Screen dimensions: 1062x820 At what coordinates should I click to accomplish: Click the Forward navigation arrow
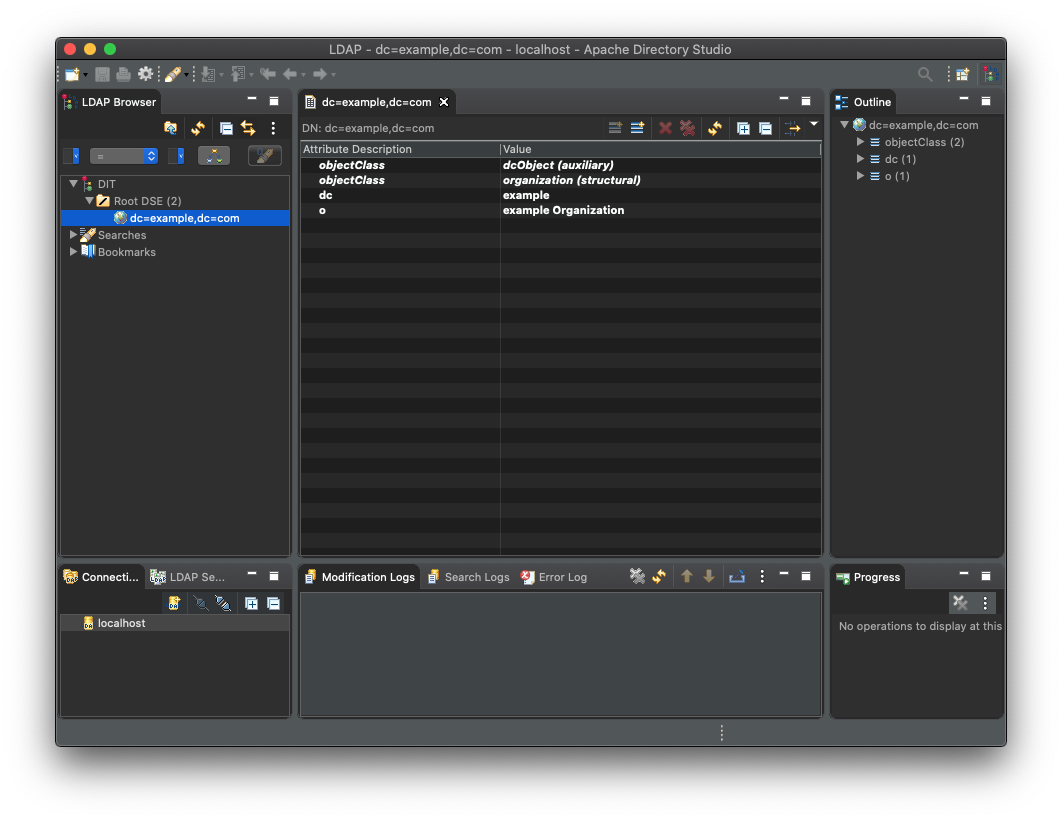(320, 74)
